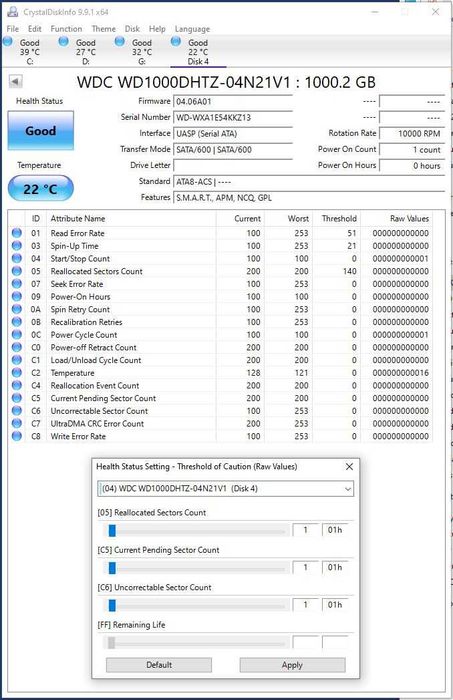Viewport: 453px width, 700px height.
Task: Click the Transfer Mode field
Action: point(233,150)
